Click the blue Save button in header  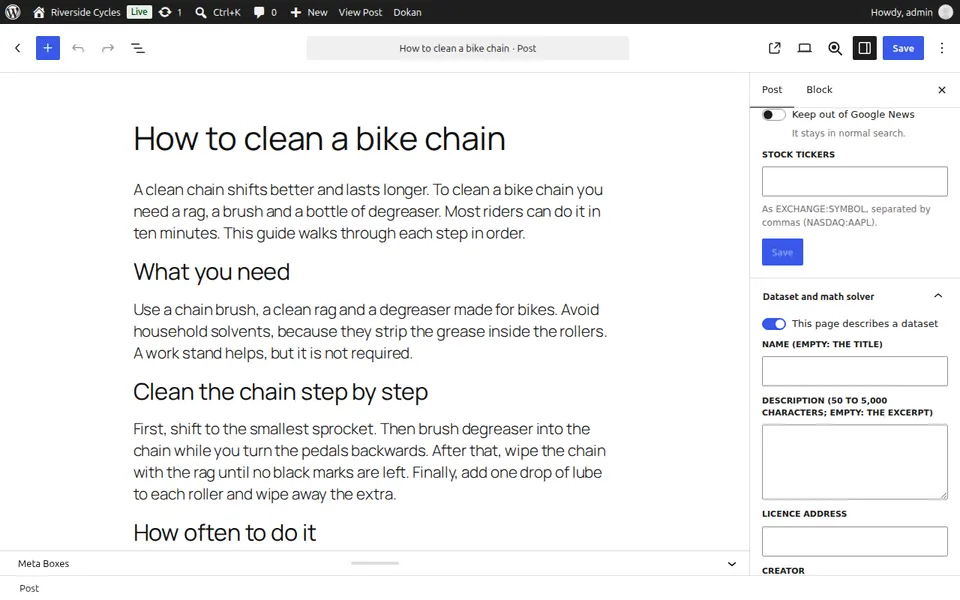(903, 48)
